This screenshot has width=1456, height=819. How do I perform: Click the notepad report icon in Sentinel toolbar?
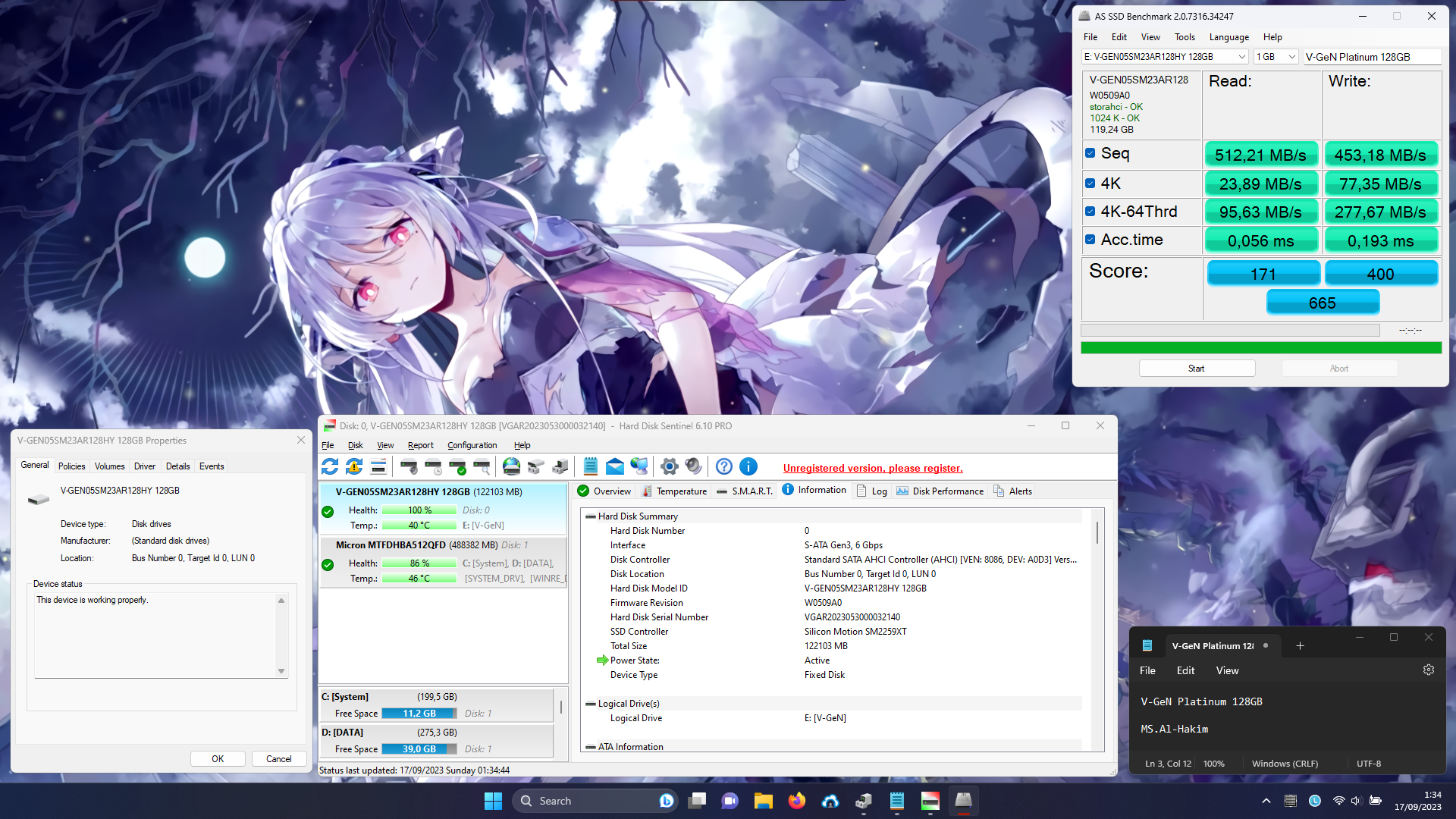pos(591,466)
